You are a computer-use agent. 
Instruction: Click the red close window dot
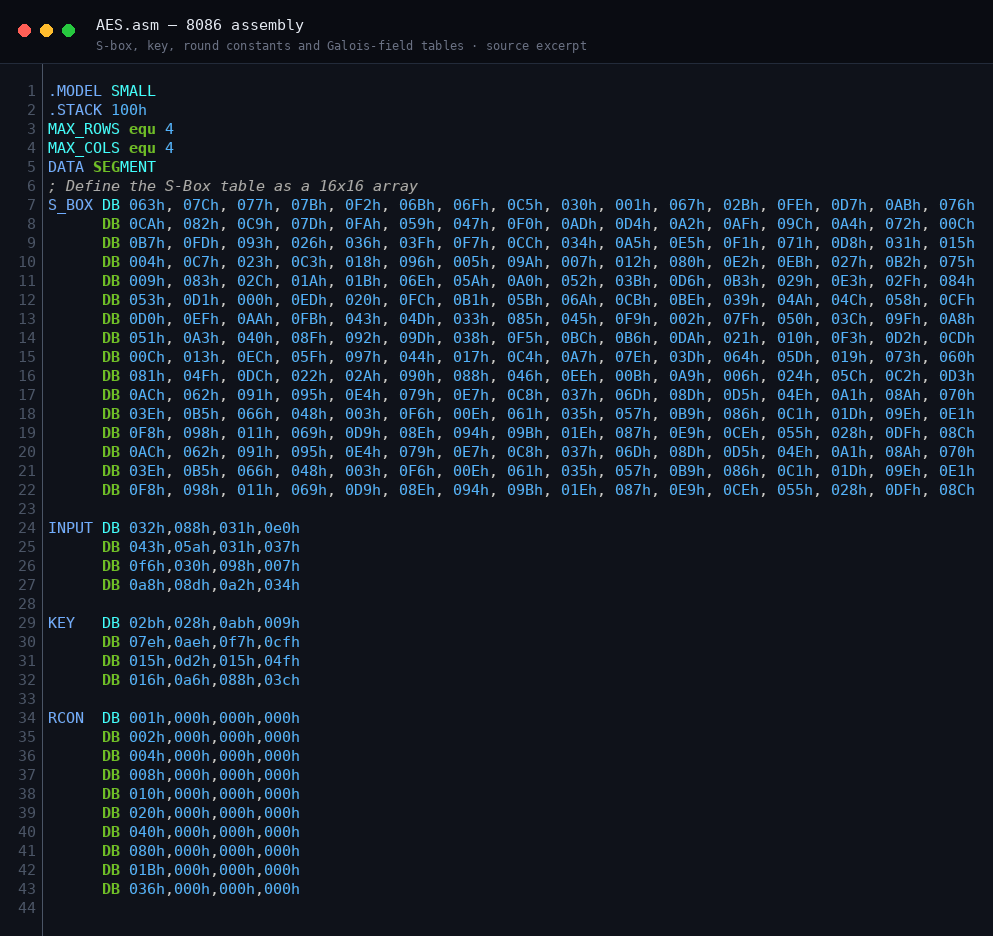(x=25, y=30)
